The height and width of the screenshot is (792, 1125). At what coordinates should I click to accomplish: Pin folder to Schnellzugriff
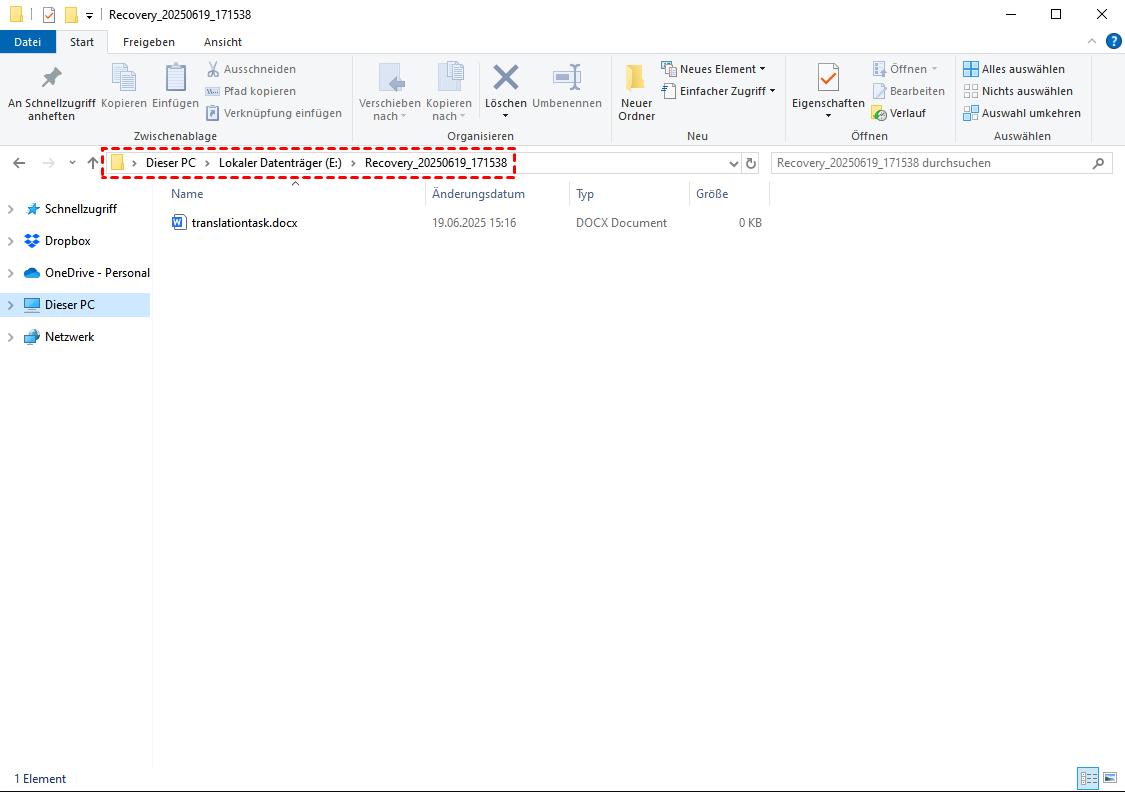tap(51, 93)
